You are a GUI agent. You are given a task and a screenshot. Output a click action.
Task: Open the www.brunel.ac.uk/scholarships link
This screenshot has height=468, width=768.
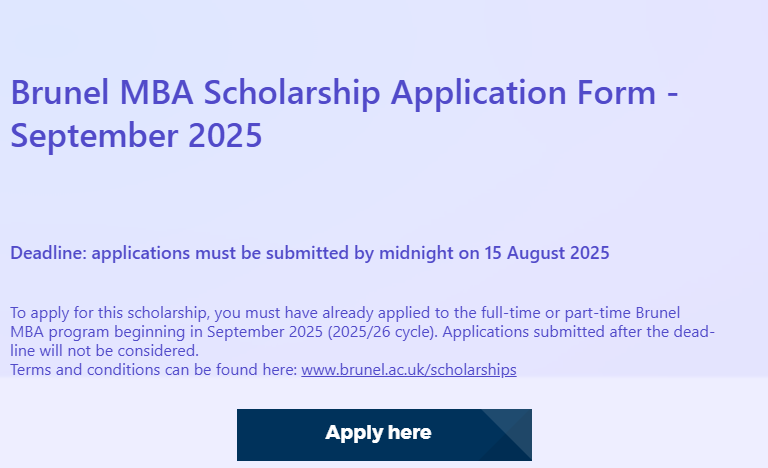408,370
